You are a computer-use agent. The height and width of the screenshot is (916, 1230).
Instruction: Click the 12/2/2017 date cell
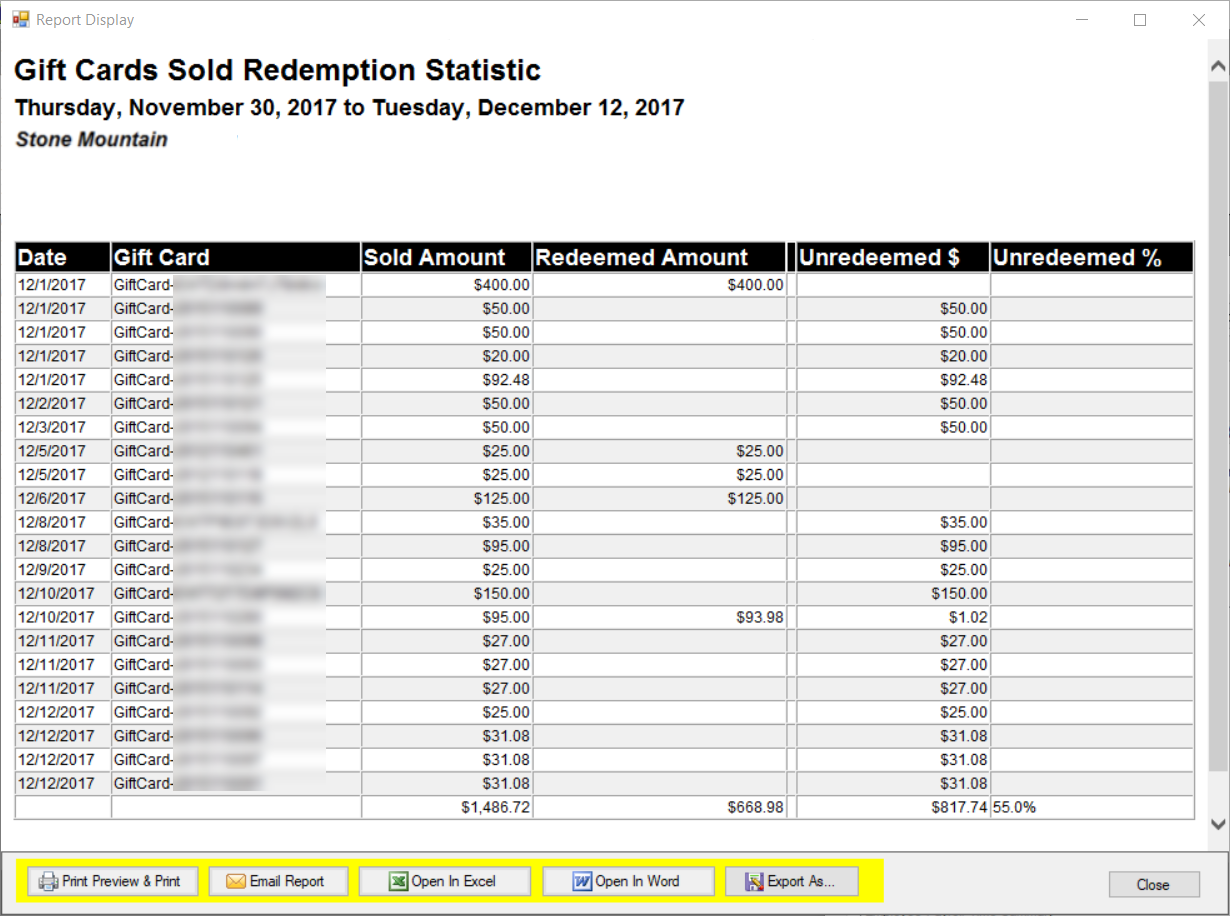pos(62,403)
